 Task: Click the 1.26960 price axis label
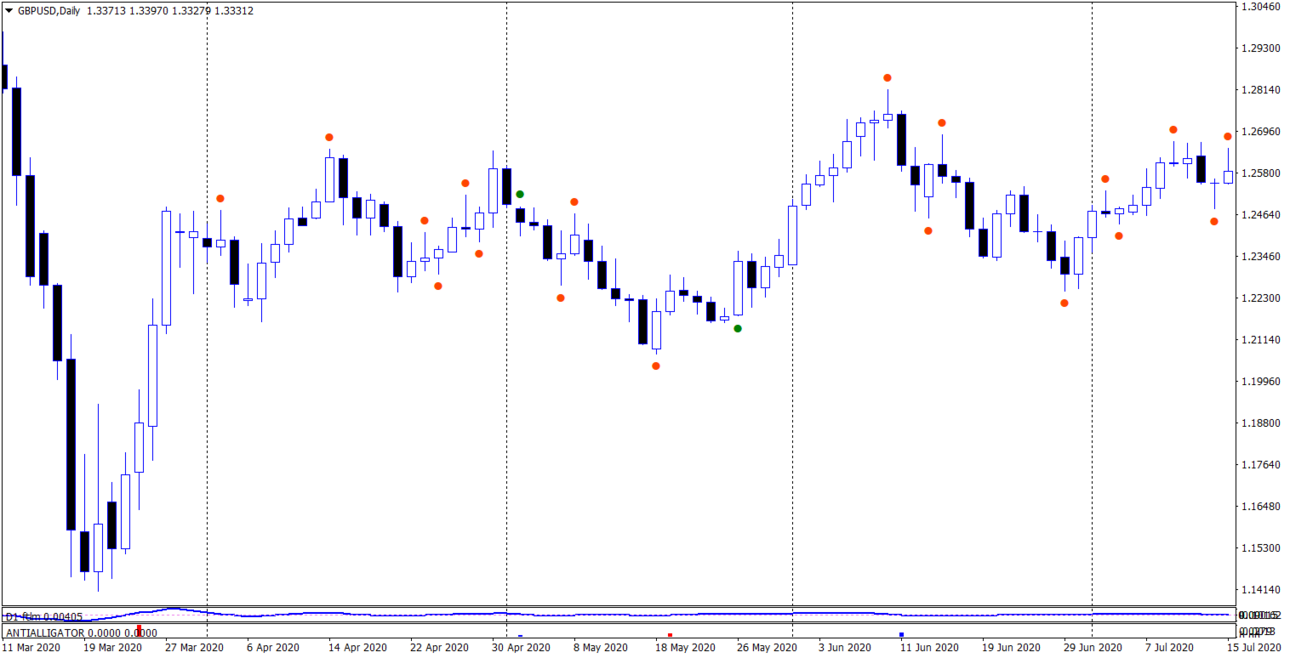click(x=1261, y=131)
